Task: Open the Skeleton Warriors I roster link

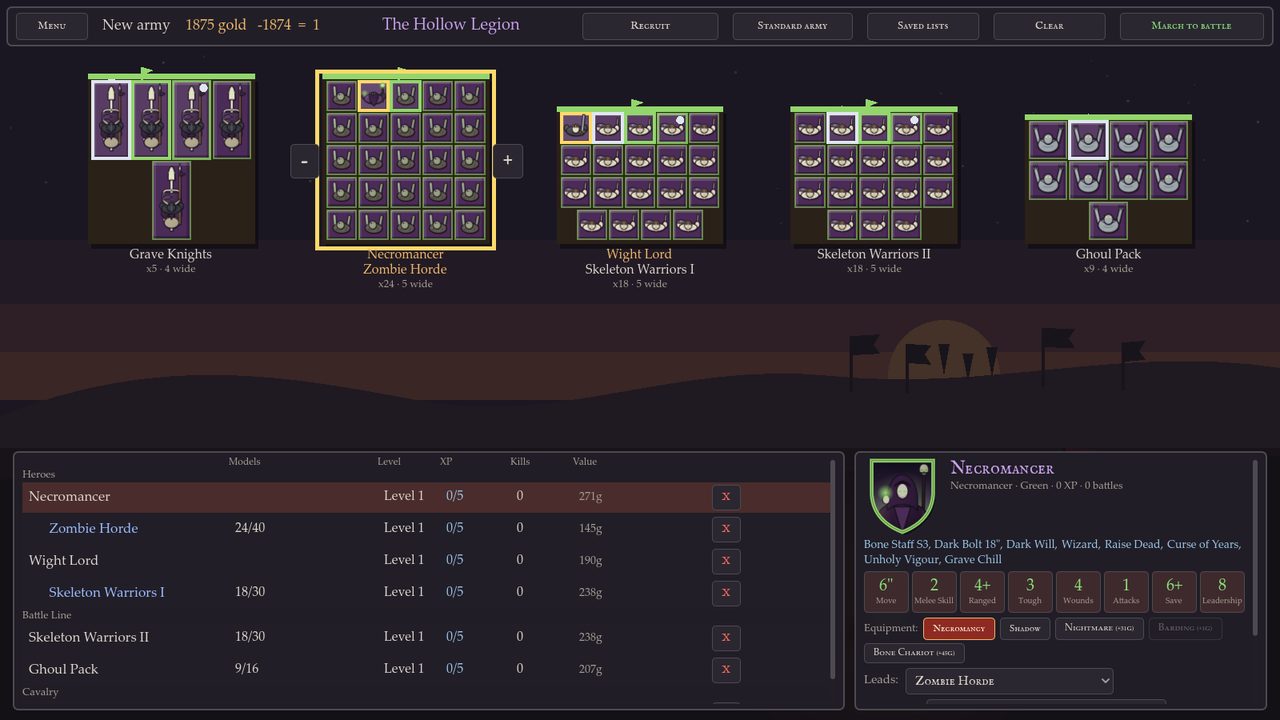Action: pos(106,593)
